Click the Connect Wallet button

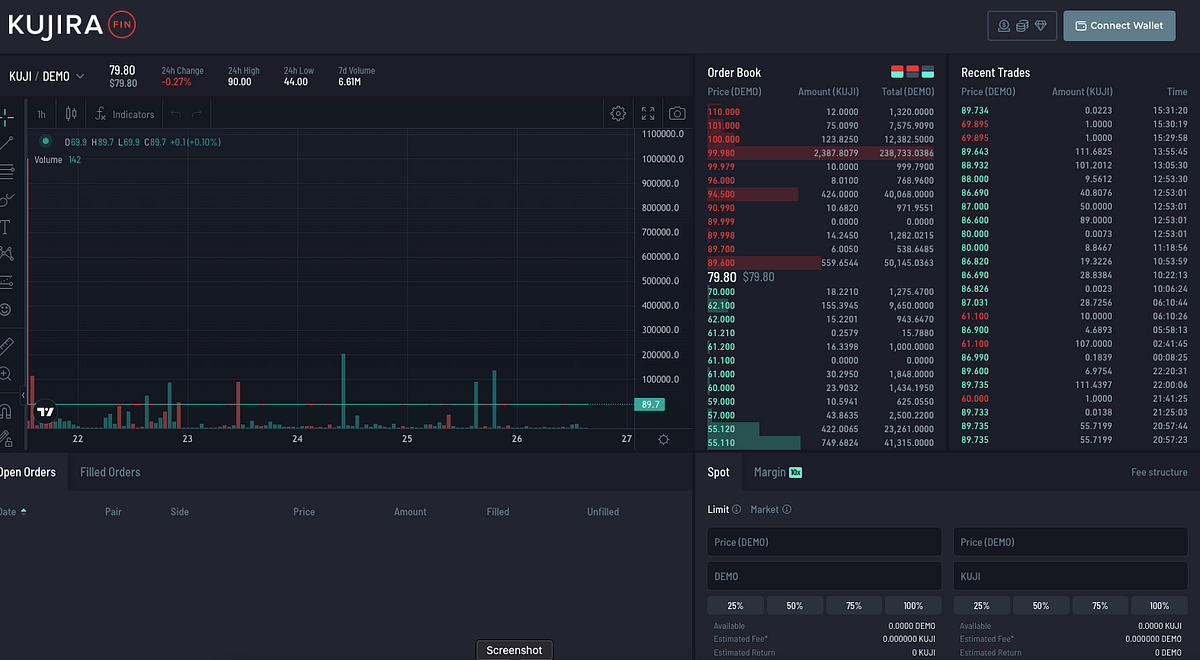(1119, 26)
